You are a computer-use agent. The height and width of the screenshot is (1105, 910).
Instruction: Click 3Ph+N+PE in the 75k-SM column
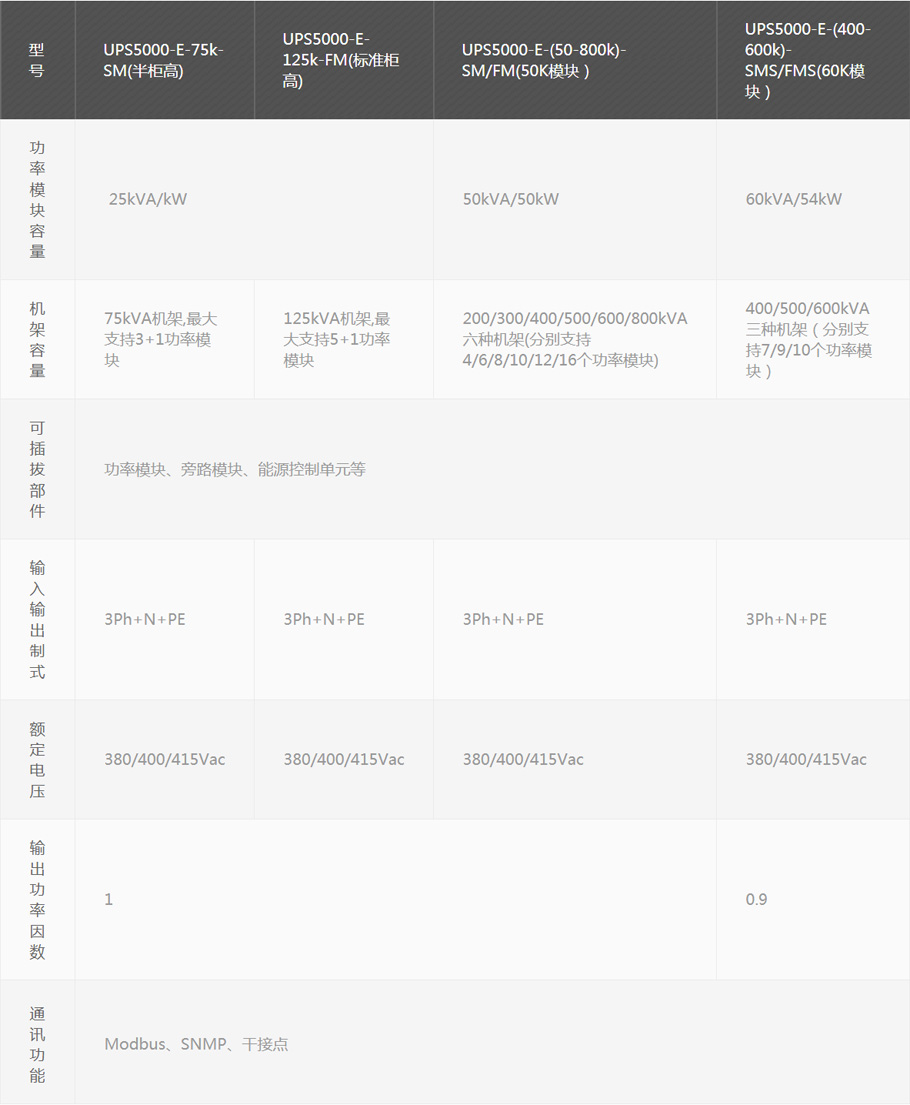[145, 619]
